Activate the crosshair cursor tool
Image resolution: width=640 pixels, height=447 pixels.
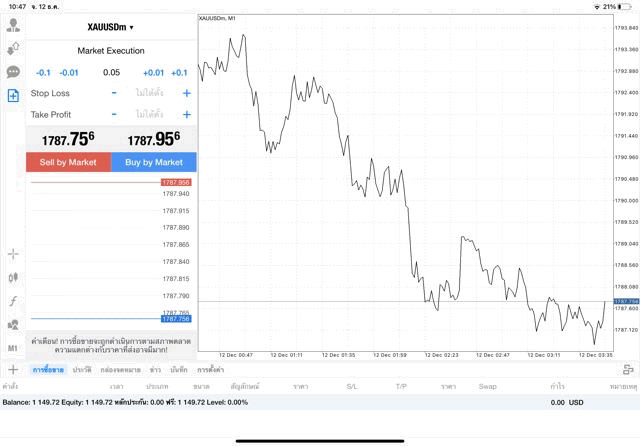coord(13,254)
